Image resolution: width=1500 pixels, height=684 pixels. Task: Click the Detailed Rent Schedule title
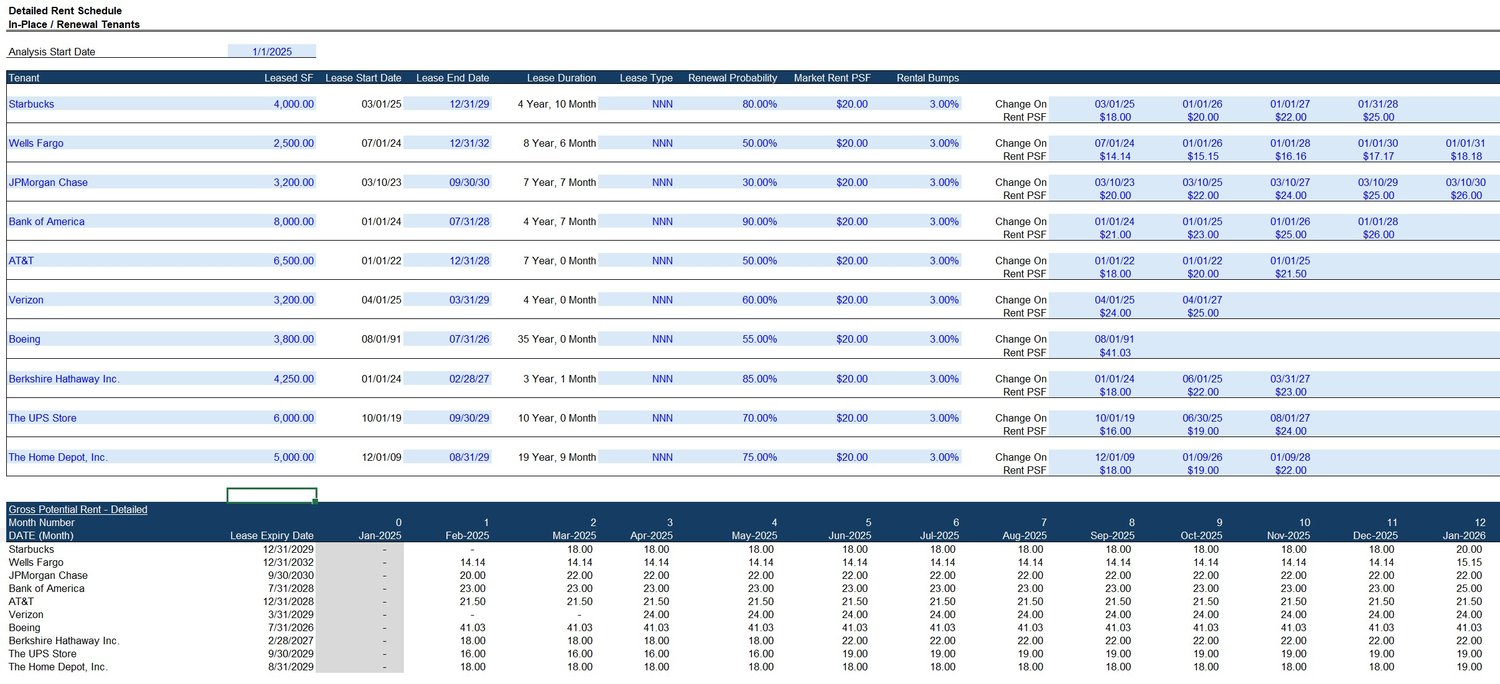click(65, 11)
